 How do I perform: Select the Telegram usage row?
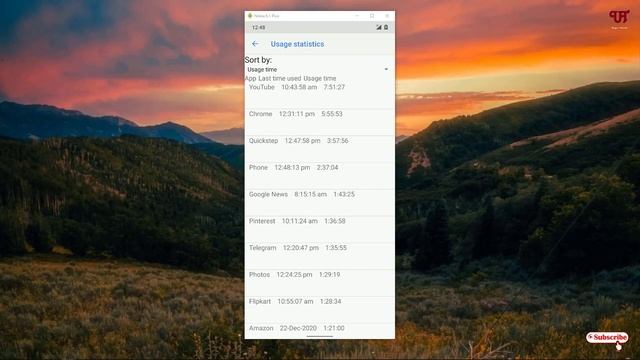point(319,256)
